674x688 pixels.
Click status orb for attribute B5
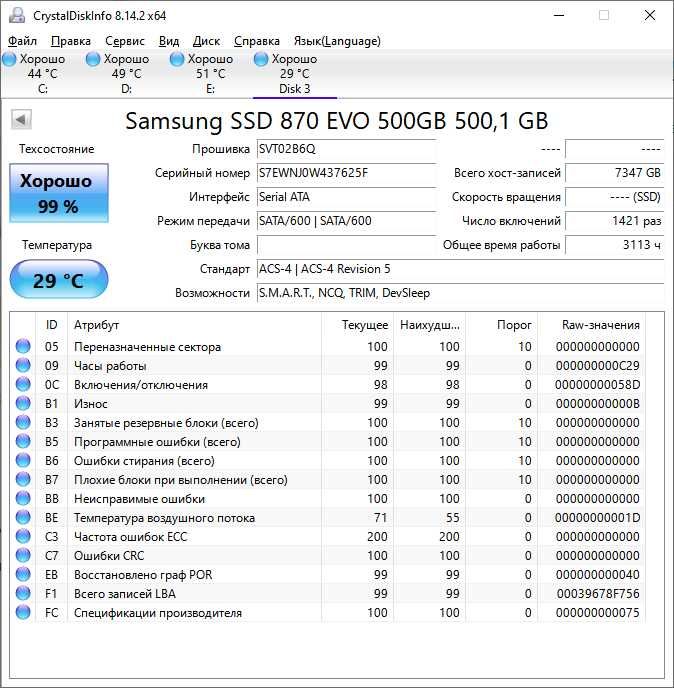tap(23, 441)
